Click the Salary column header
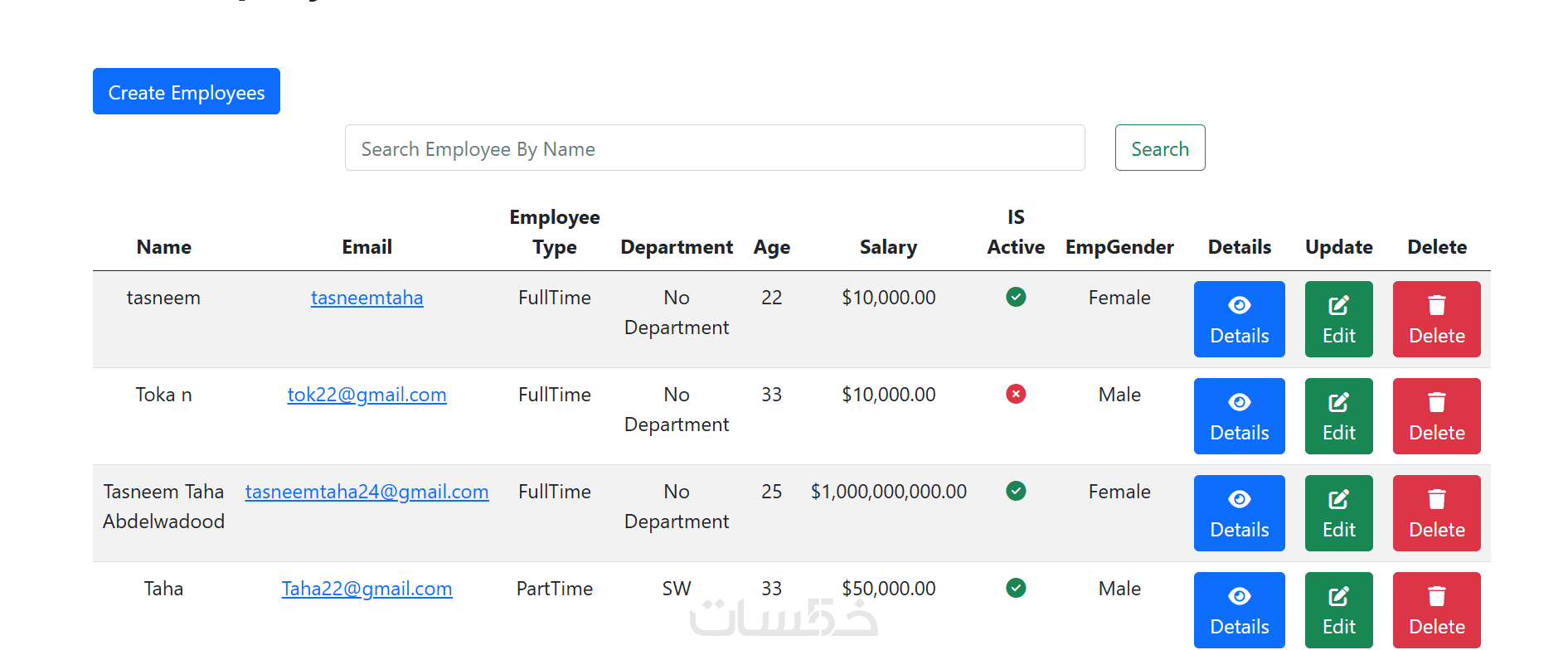 [888, 247]
